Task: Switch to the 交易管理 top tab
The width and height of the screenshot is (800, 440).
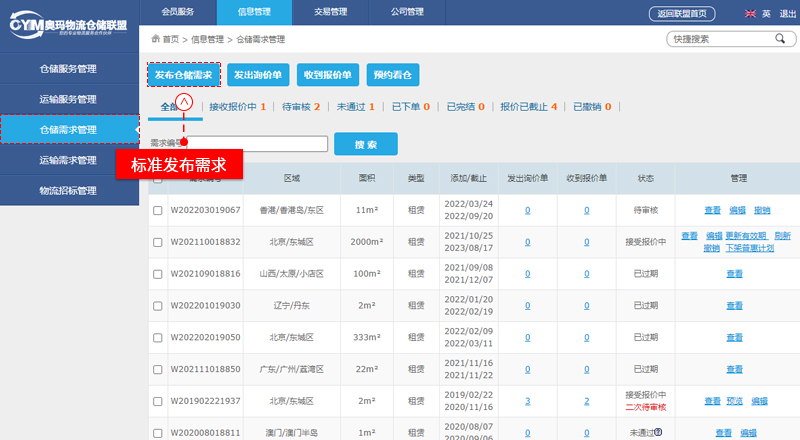Action: (x=329, y=12)
